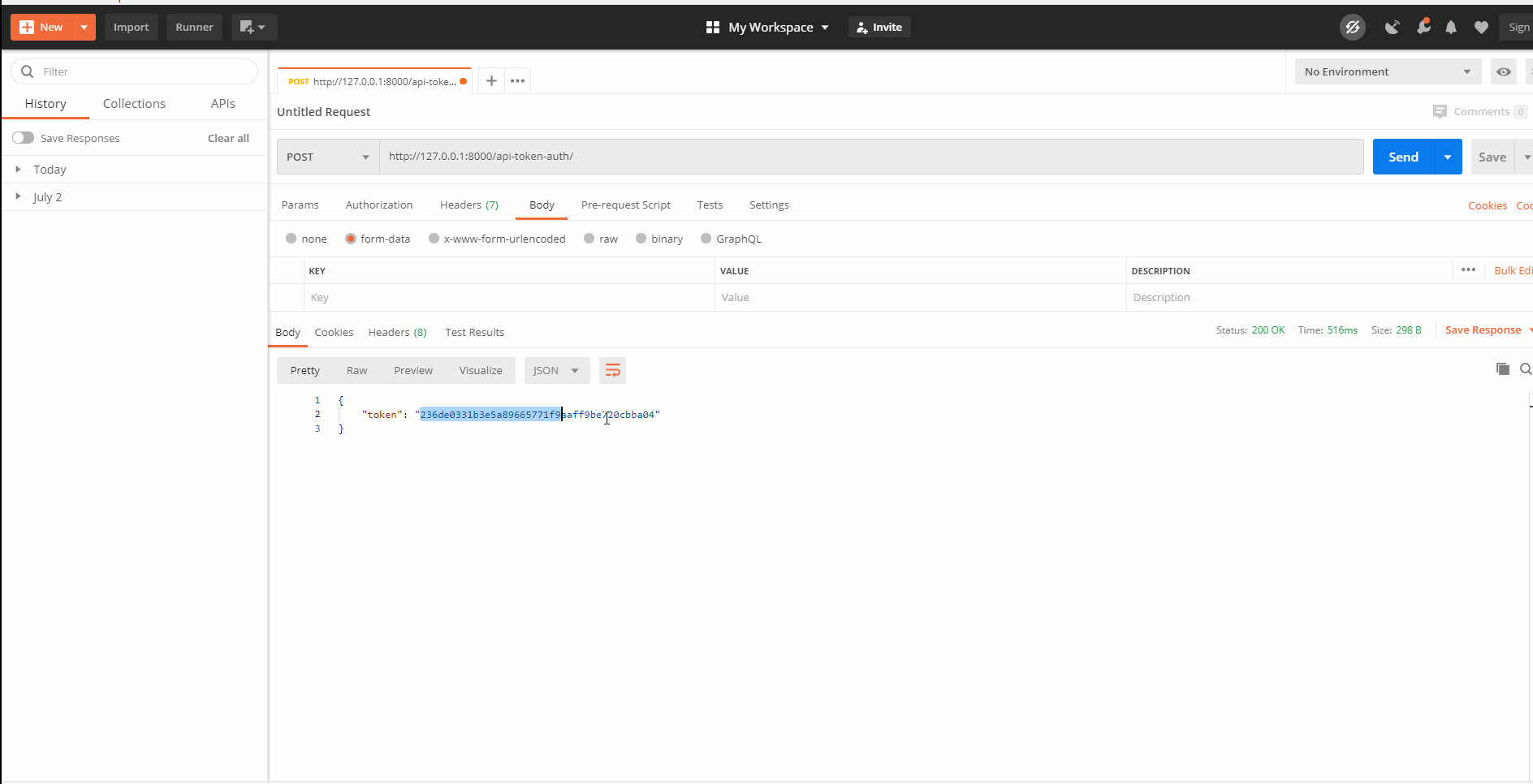Click Clear all history
The image size is (1533, 784).
(x=227, y=138)
